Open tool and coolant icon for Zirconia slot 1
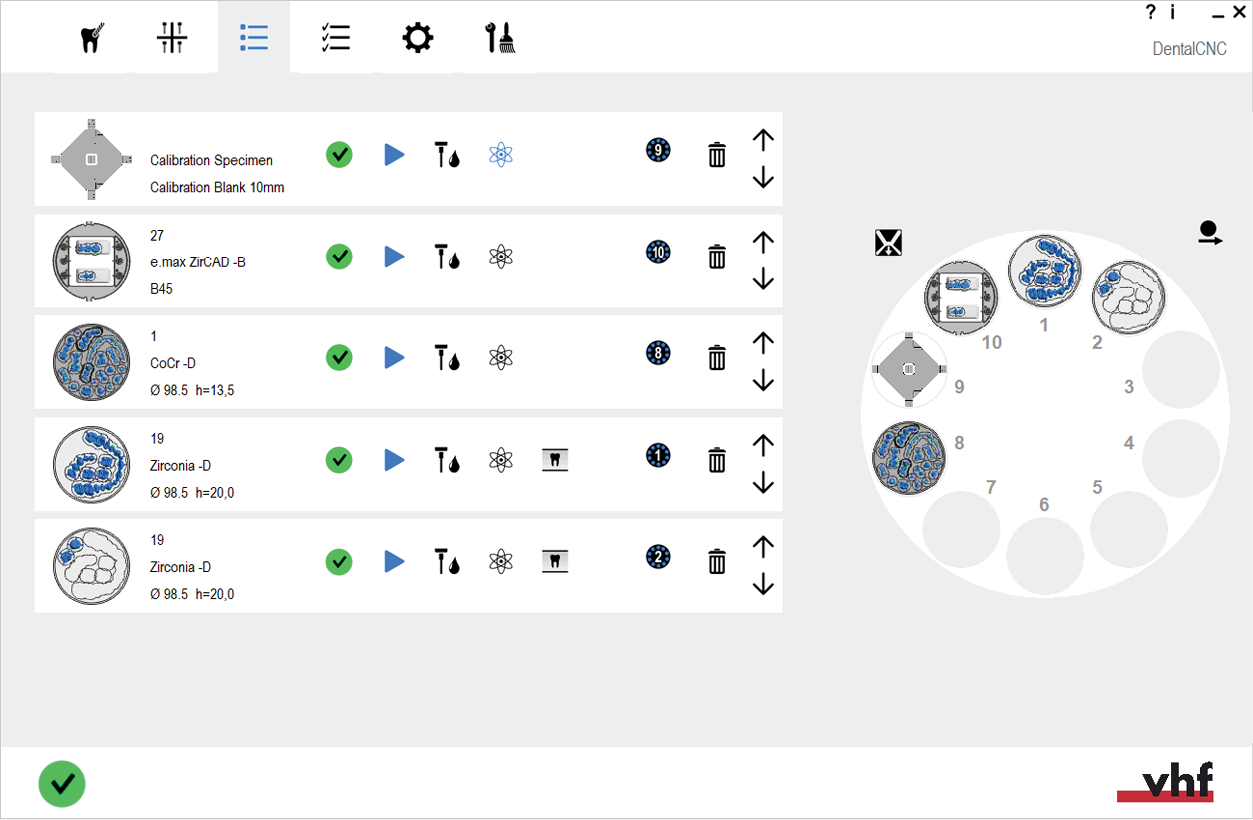Screen dimensions: 1253x820 pyautogui.click(x=447, y=459)
